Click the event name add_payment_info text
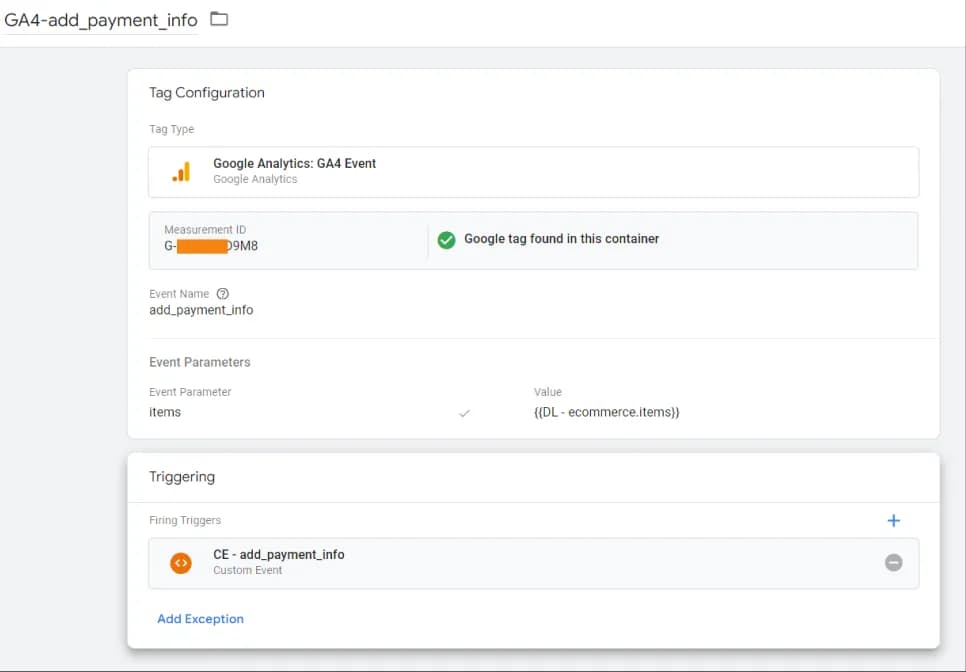 (201, 310)
